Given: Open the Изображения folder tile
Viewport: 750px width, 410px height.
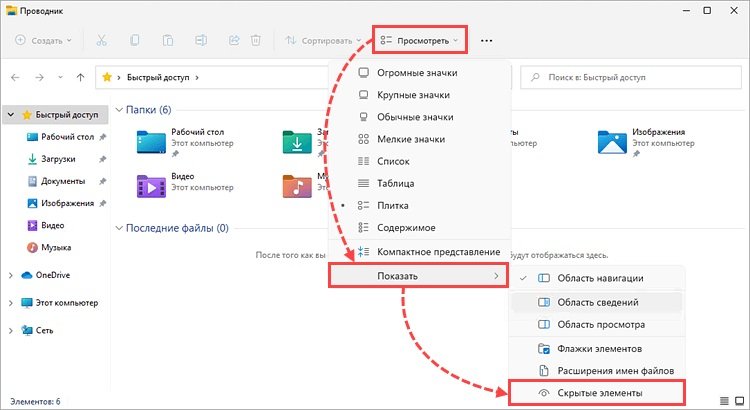Looking at the screenshot, I should (x=646, y=143).
